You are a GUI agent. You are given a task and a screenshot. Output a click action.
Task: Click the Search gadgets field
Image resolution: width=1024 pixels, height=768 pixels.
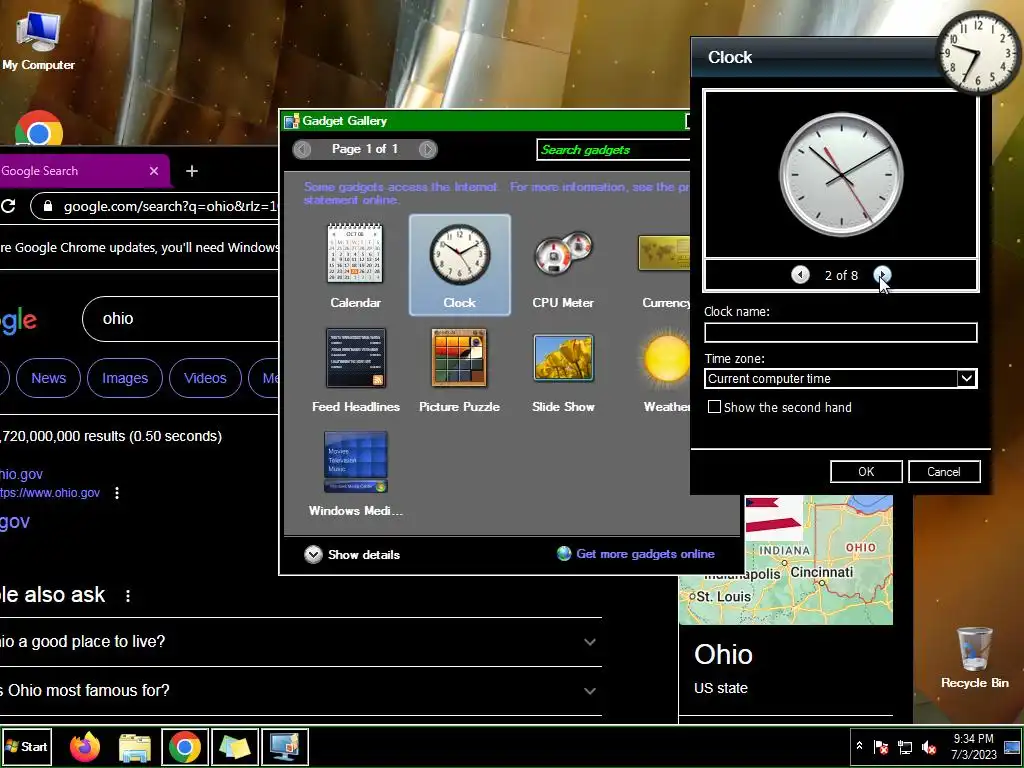click(613, 150)
